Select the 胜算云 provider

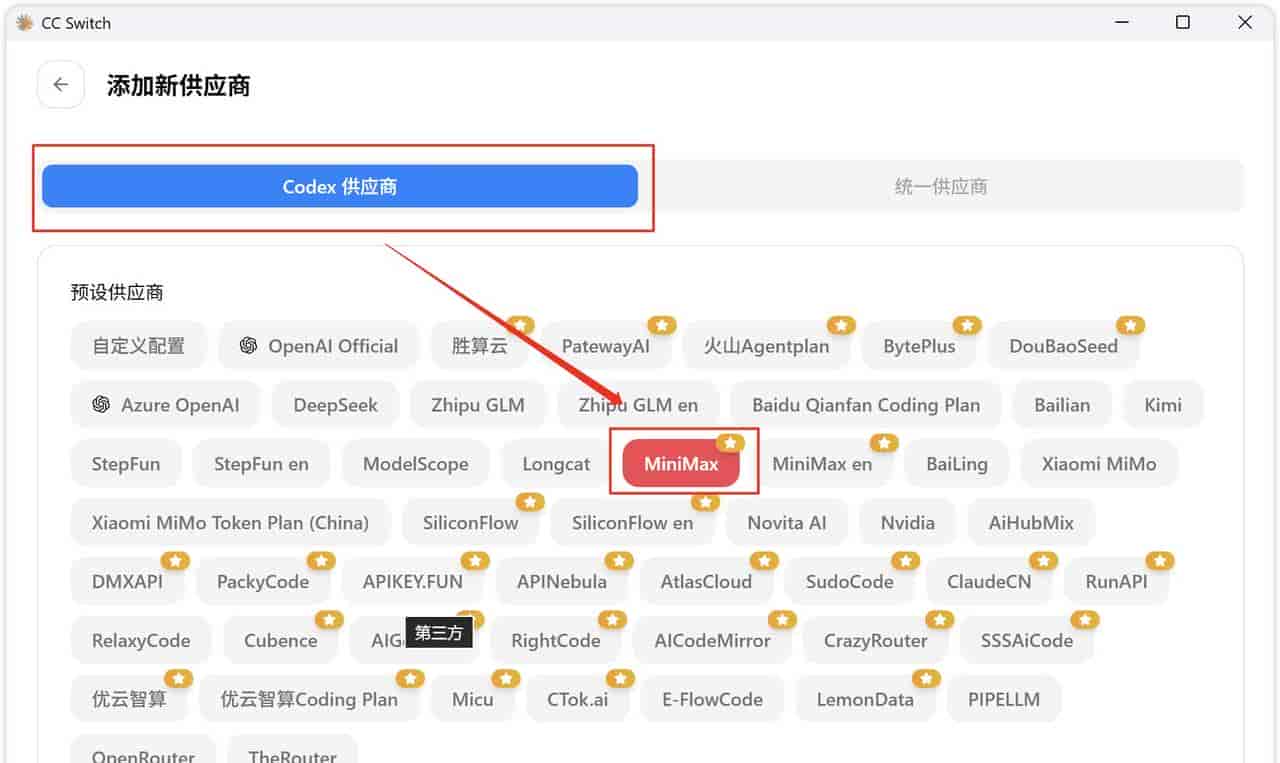480,346
